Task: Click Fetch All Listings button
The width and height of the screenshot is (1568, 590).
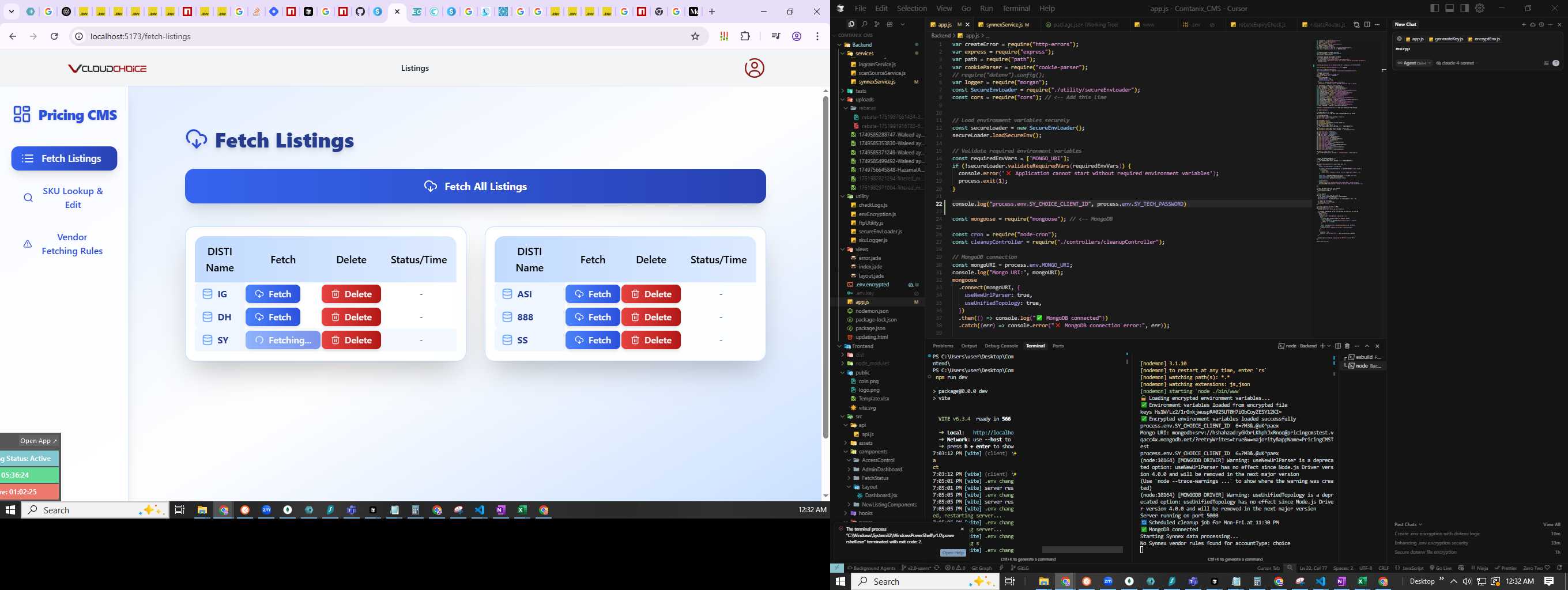Action: (476, 186)
